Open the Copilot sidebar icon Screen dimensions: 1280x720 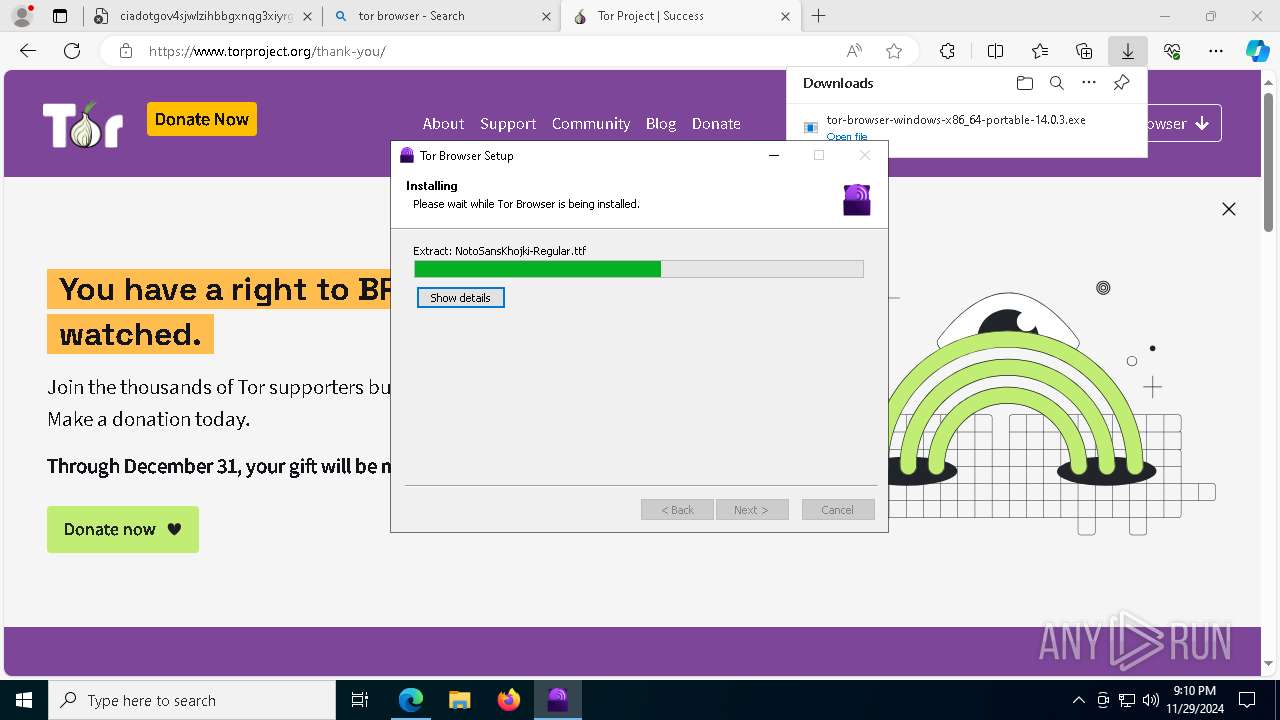point(1257,51)
